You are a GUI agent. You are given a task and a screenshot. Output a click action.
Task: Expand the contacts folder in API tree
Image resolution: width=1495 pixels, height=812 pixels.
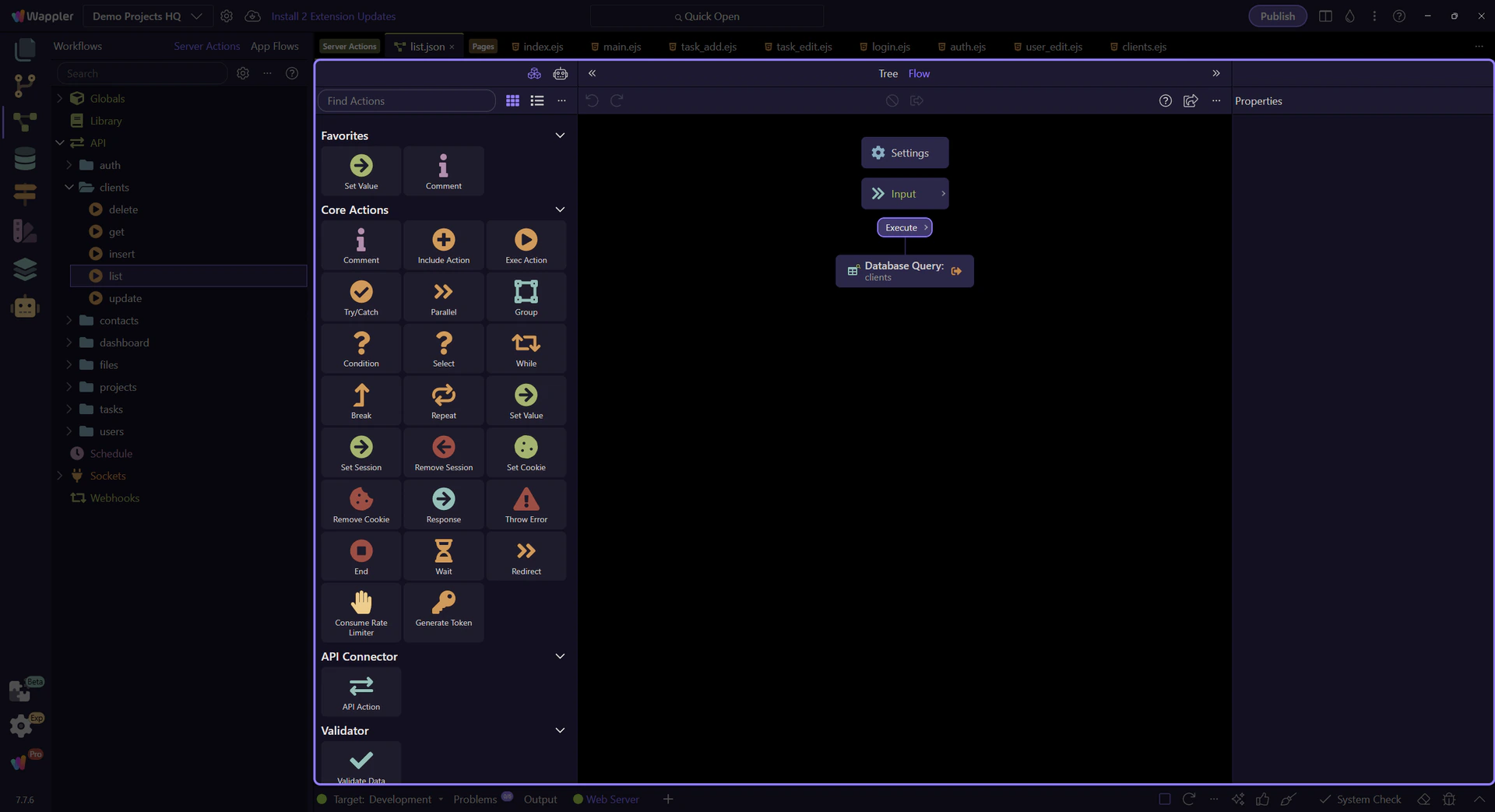pos(69,321)
